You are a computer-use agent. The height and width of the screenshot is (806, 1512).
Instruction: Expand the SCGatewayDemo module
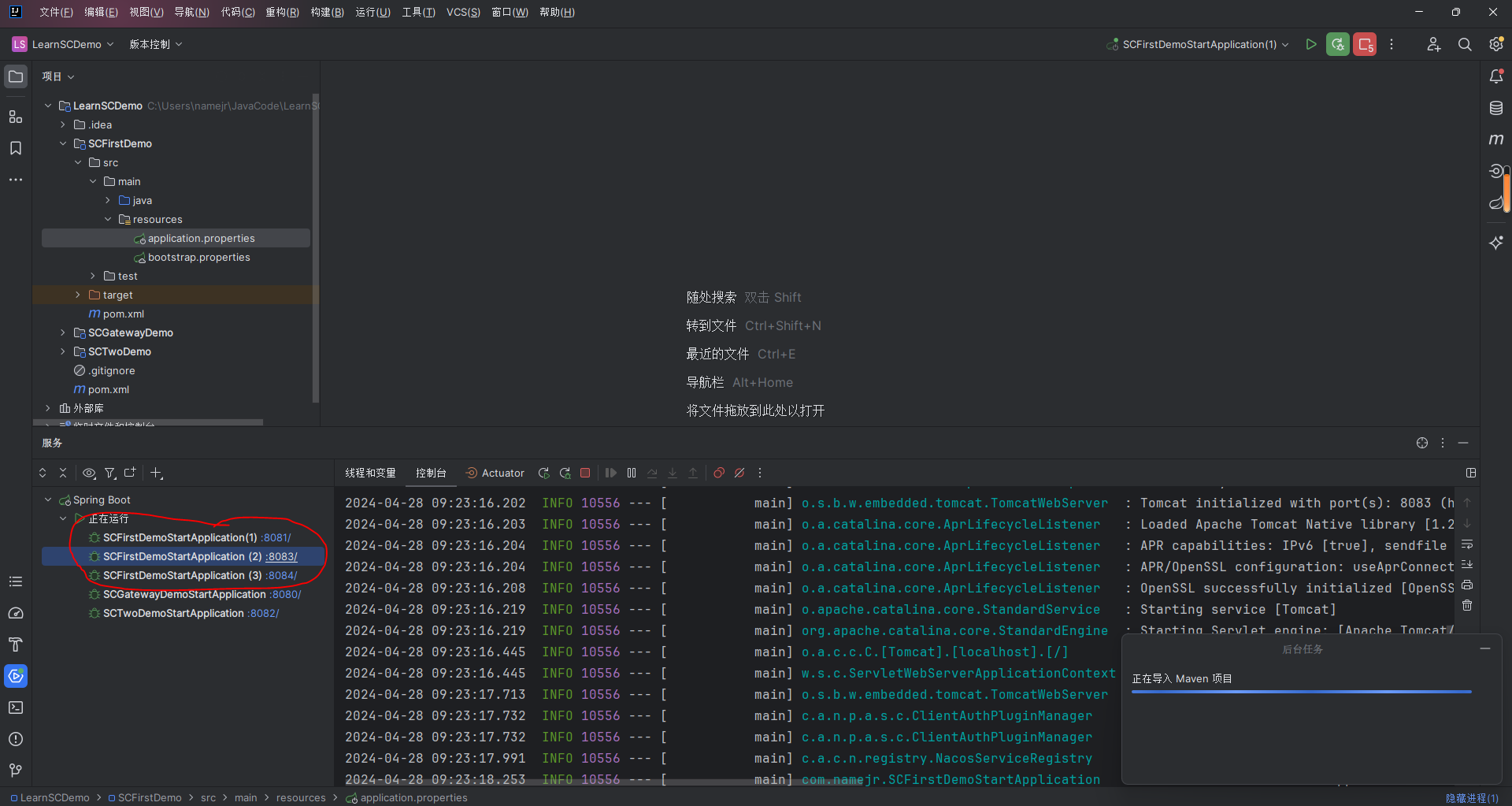tap(63, 332)
